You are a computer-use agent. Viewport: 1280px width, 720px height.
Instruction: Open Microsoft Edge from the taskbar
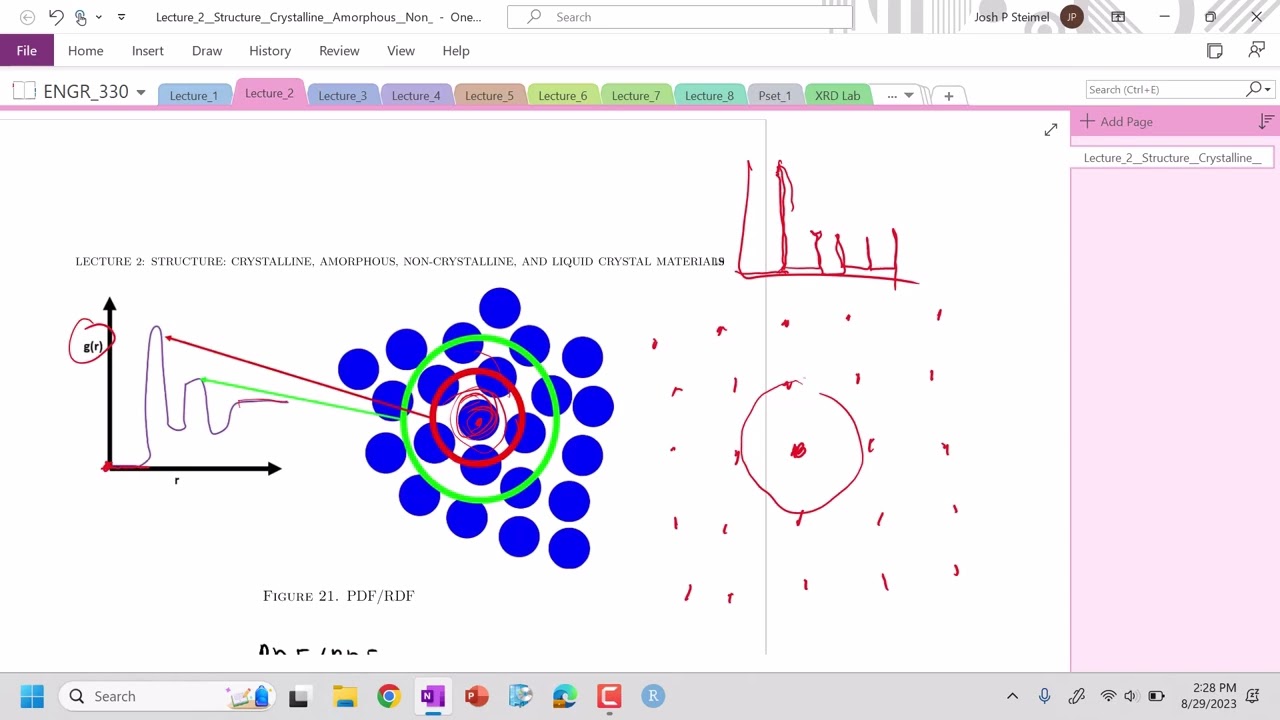(x=565, y=696)
